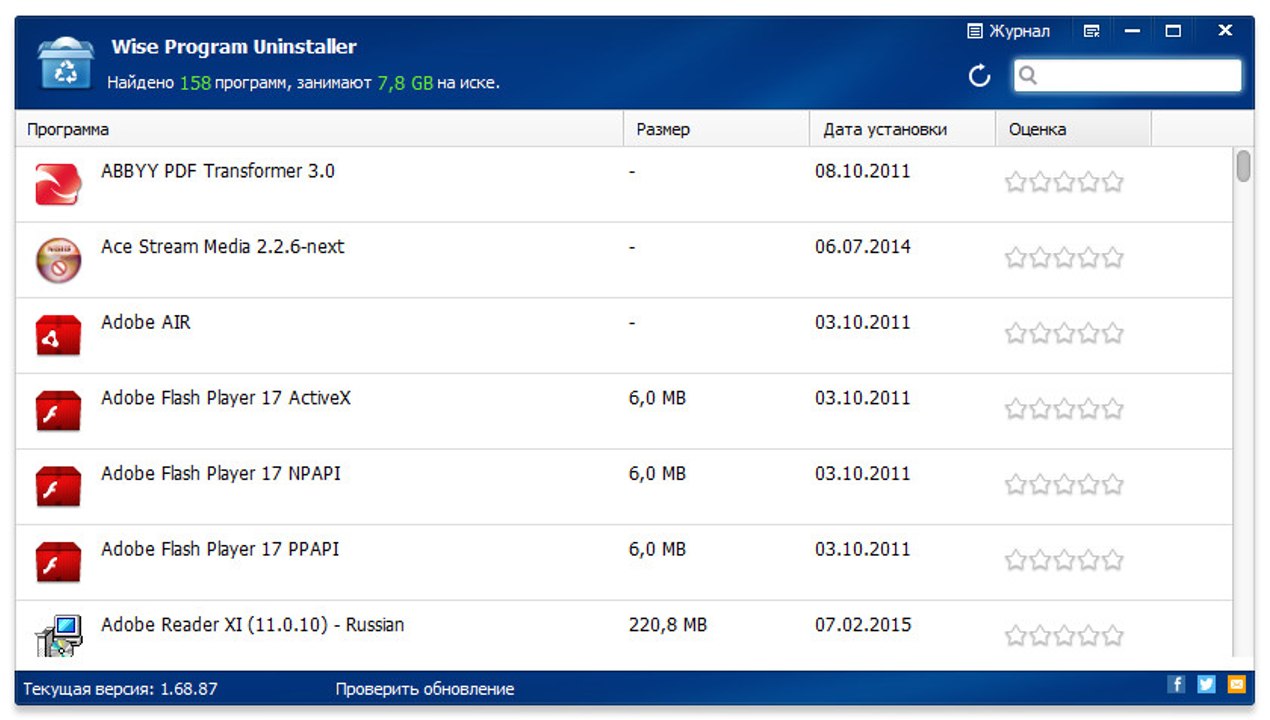The height and width of the screenshot is (720, 1270).
Task: Click install date 07.02.2015
Action: 863,625
